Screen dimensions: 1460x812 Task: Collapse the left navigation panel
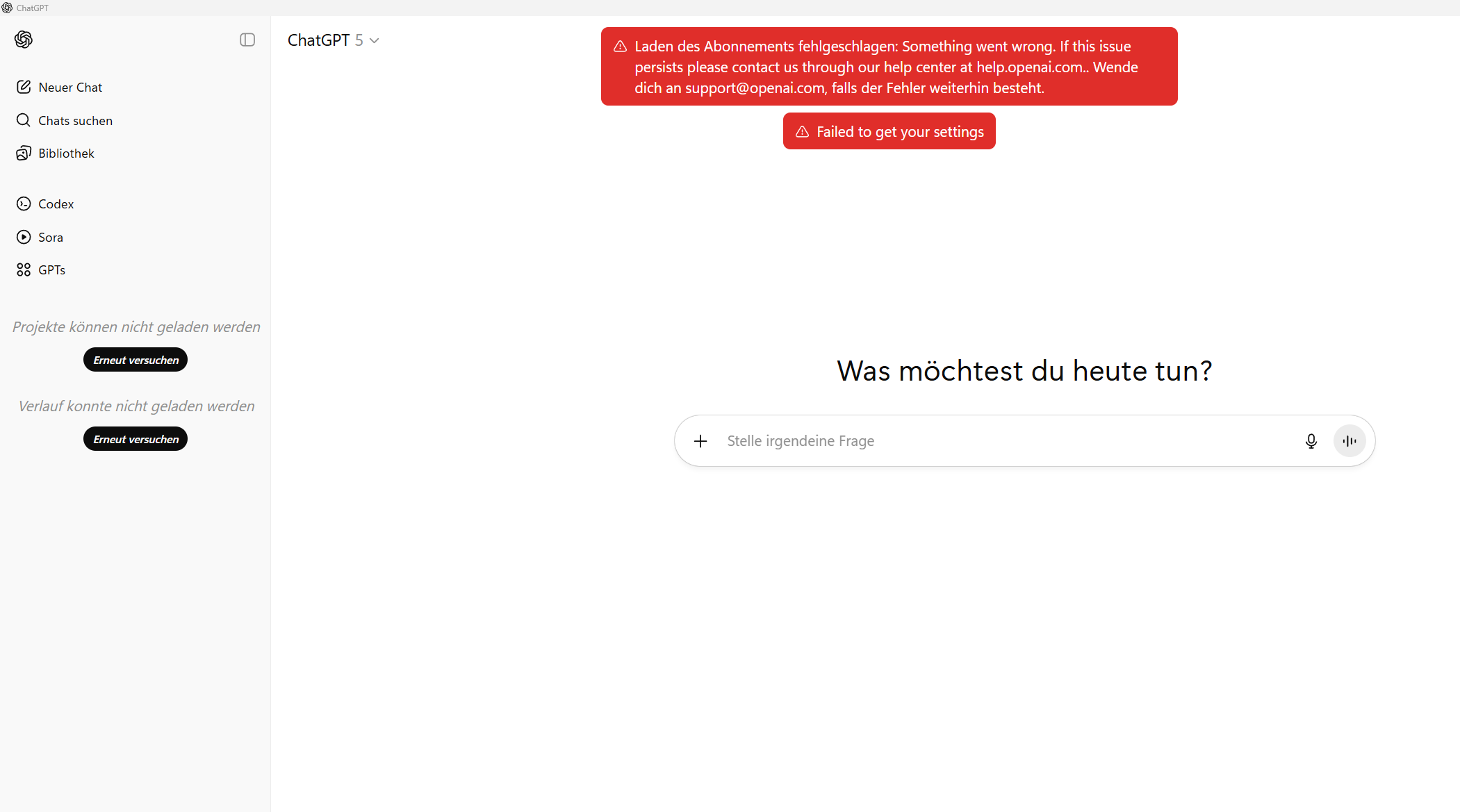tap(247, 40)
